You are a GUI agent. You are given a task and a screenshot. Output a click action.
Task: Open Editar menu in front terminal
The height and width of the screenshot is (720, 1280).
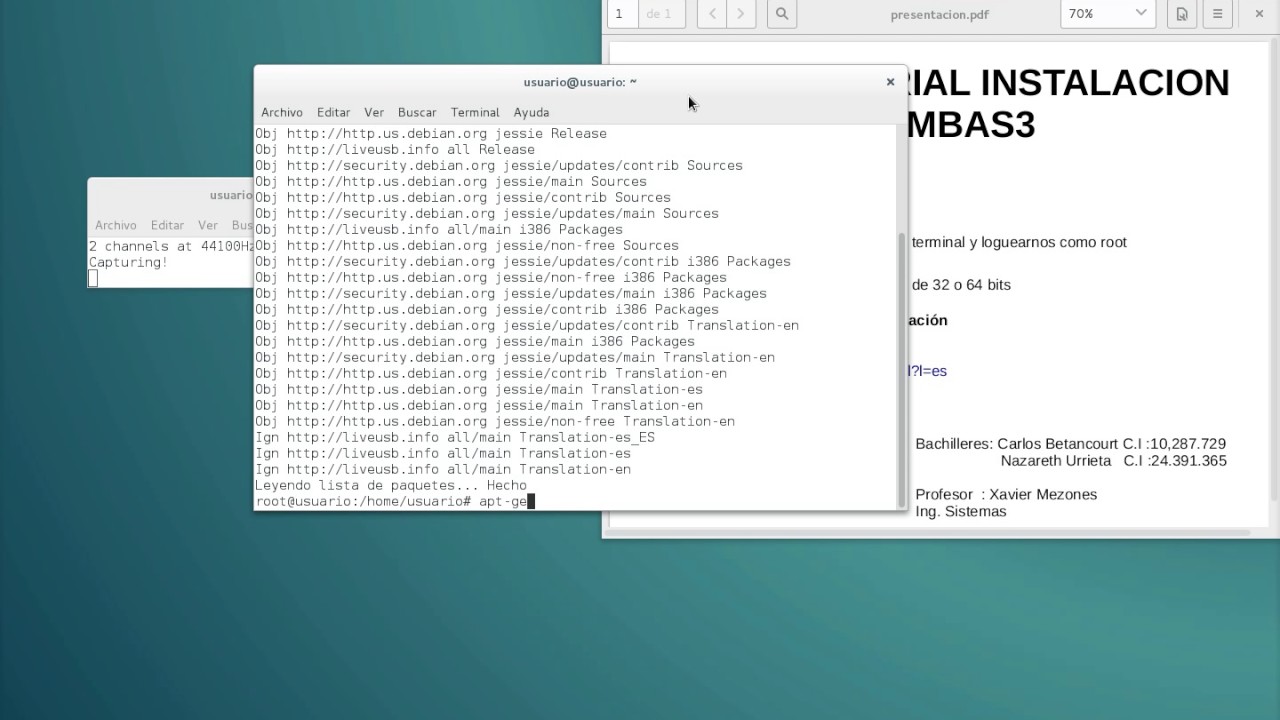pos(333,112)
